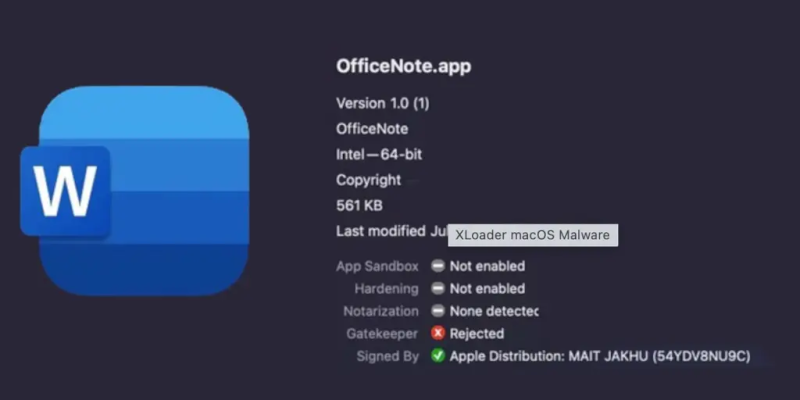Click the Notarization 'None detected' value
800x400 pixels.
coord(494,311)
